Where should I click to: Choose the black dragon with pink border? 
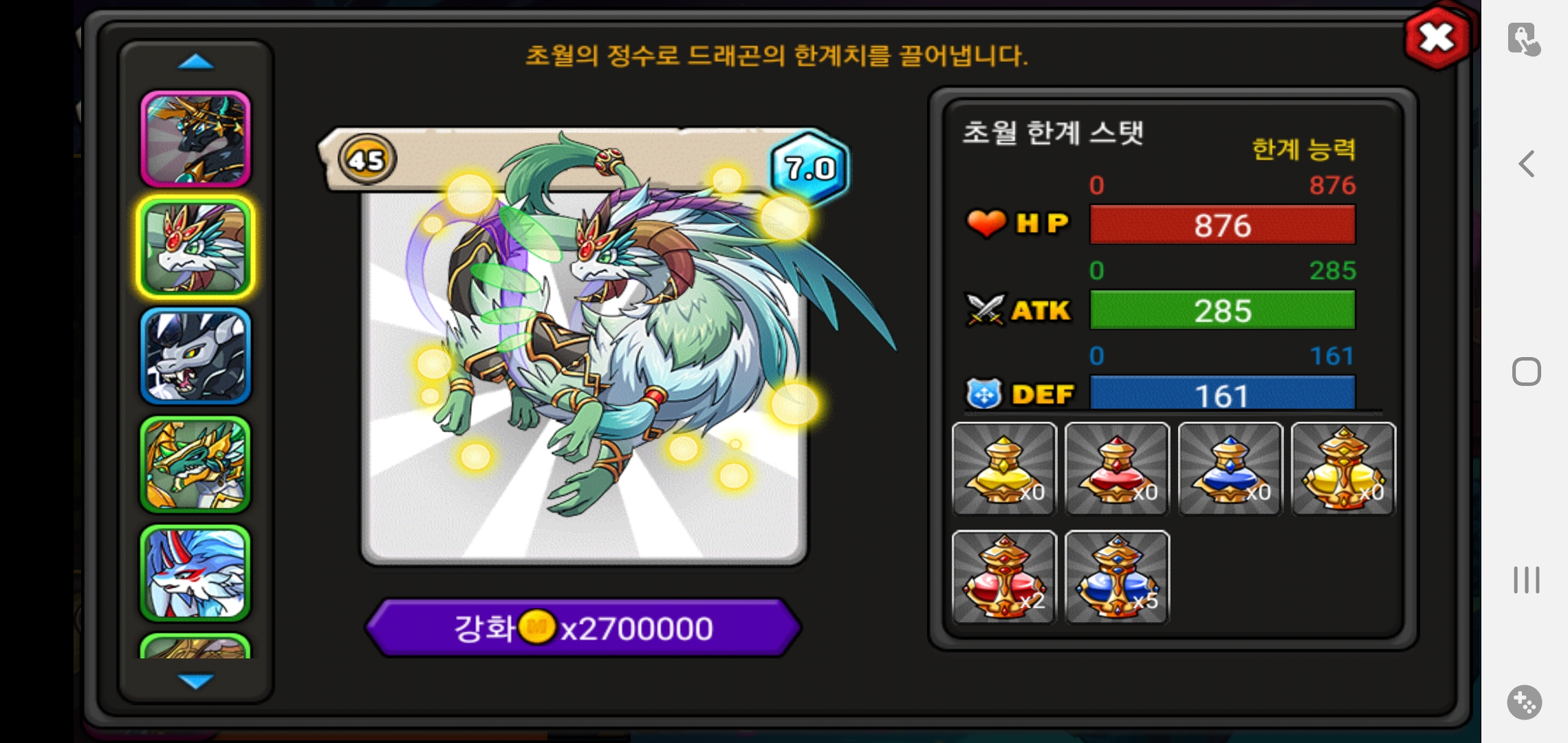pyautogui.click(x=196, y=139)
